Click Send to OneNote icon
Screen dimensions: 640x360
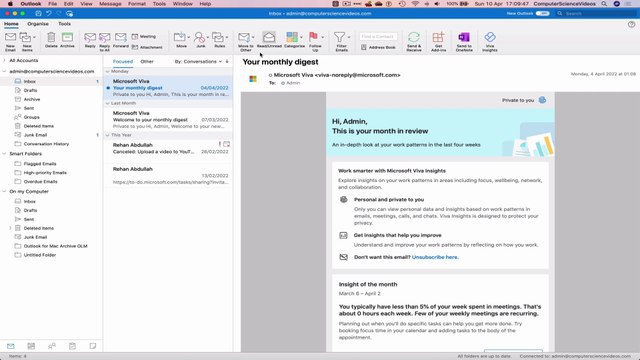464,41
